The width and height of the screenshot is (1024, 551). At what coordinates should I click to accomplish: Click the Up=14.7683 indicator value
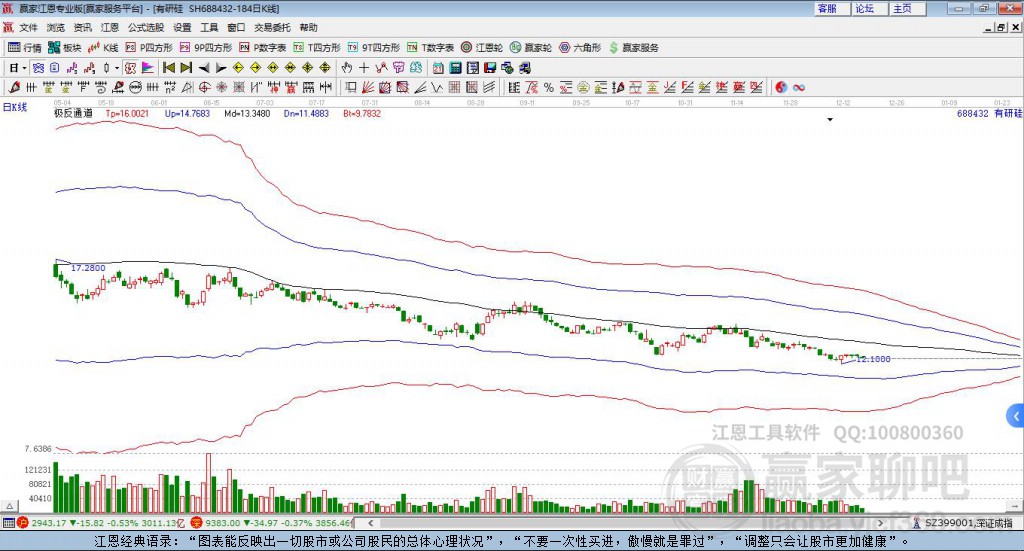tap(187, 113)
